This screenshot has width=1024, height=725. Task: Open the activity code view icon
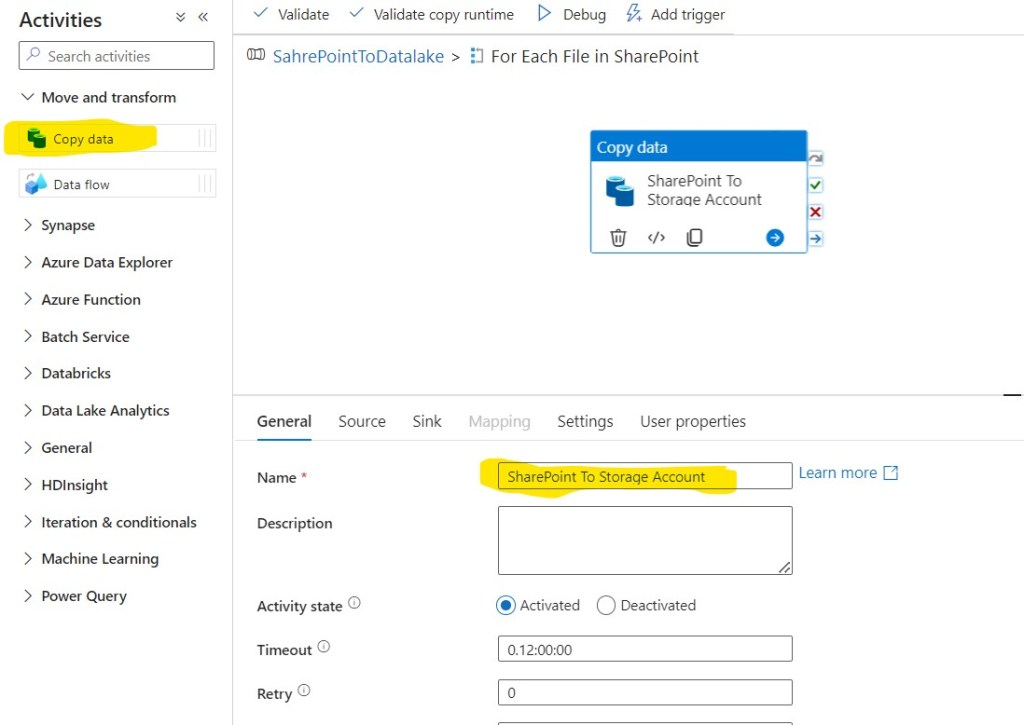point(656,237)
